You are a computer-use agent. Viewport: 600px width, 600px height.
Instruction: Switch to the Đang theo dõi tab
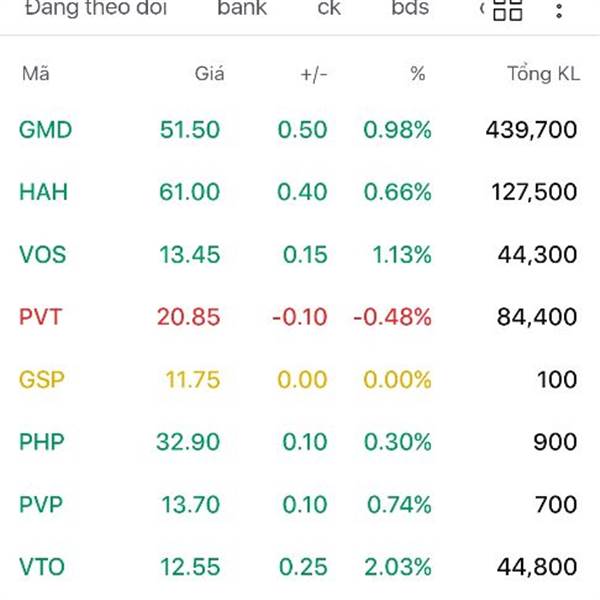pos(96,8)
